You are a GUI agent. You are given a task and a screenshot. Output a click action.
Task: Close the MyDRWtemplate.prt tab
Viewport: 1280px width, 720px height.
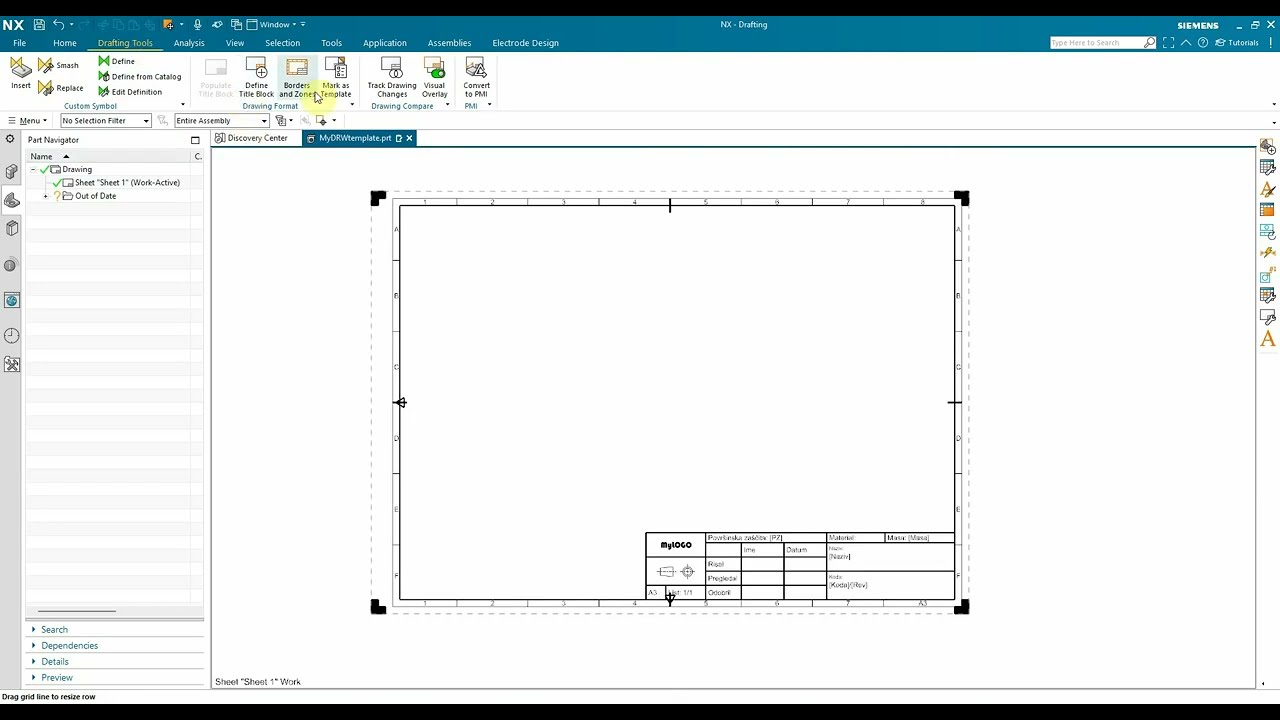pos(409,138)
